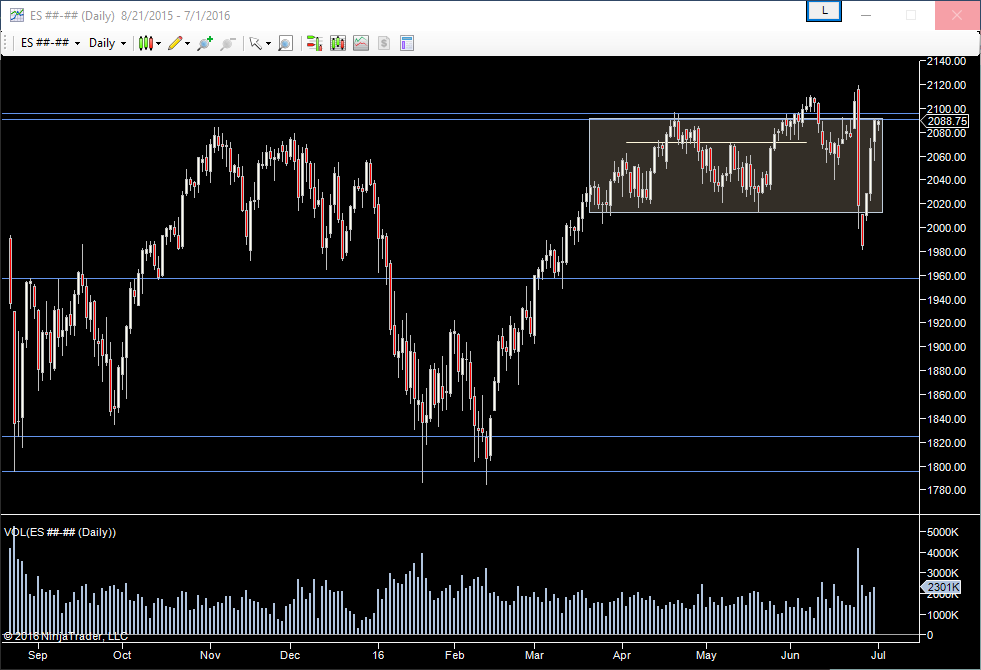This screenshot has height=670, width=981.
Task: Expand the chart style dropdown arrow
Action: pyautogui.click(x=159, y=44)
